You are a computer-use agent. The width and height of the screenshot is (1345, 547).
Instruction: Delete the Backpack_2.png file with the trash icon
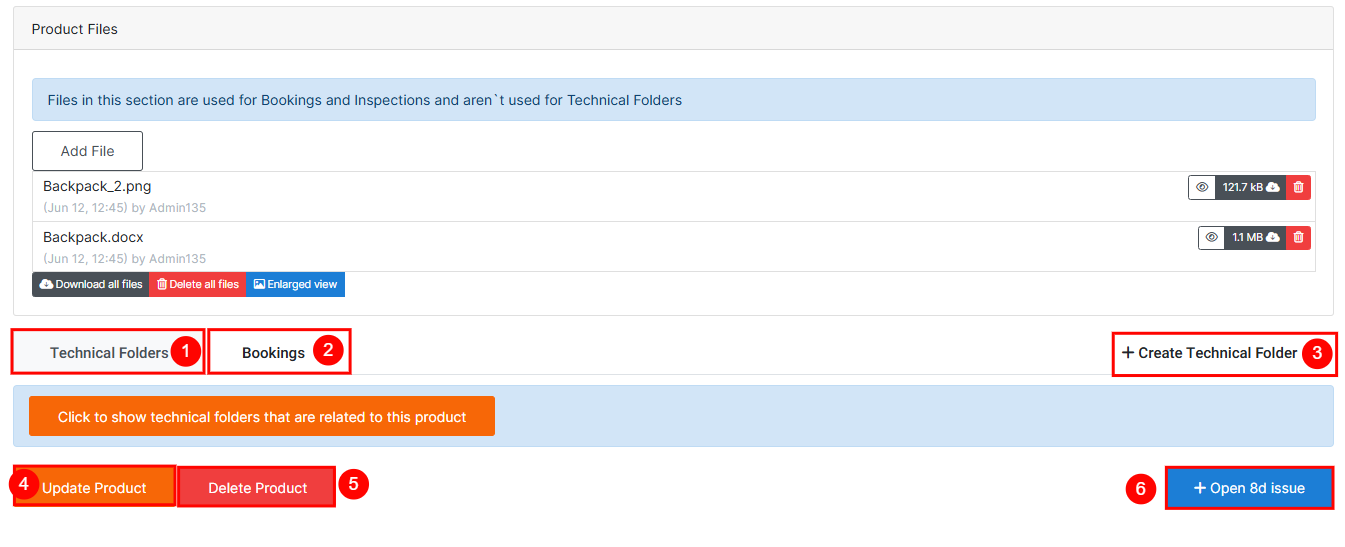pyautogui.click(x=1298, y=187)
